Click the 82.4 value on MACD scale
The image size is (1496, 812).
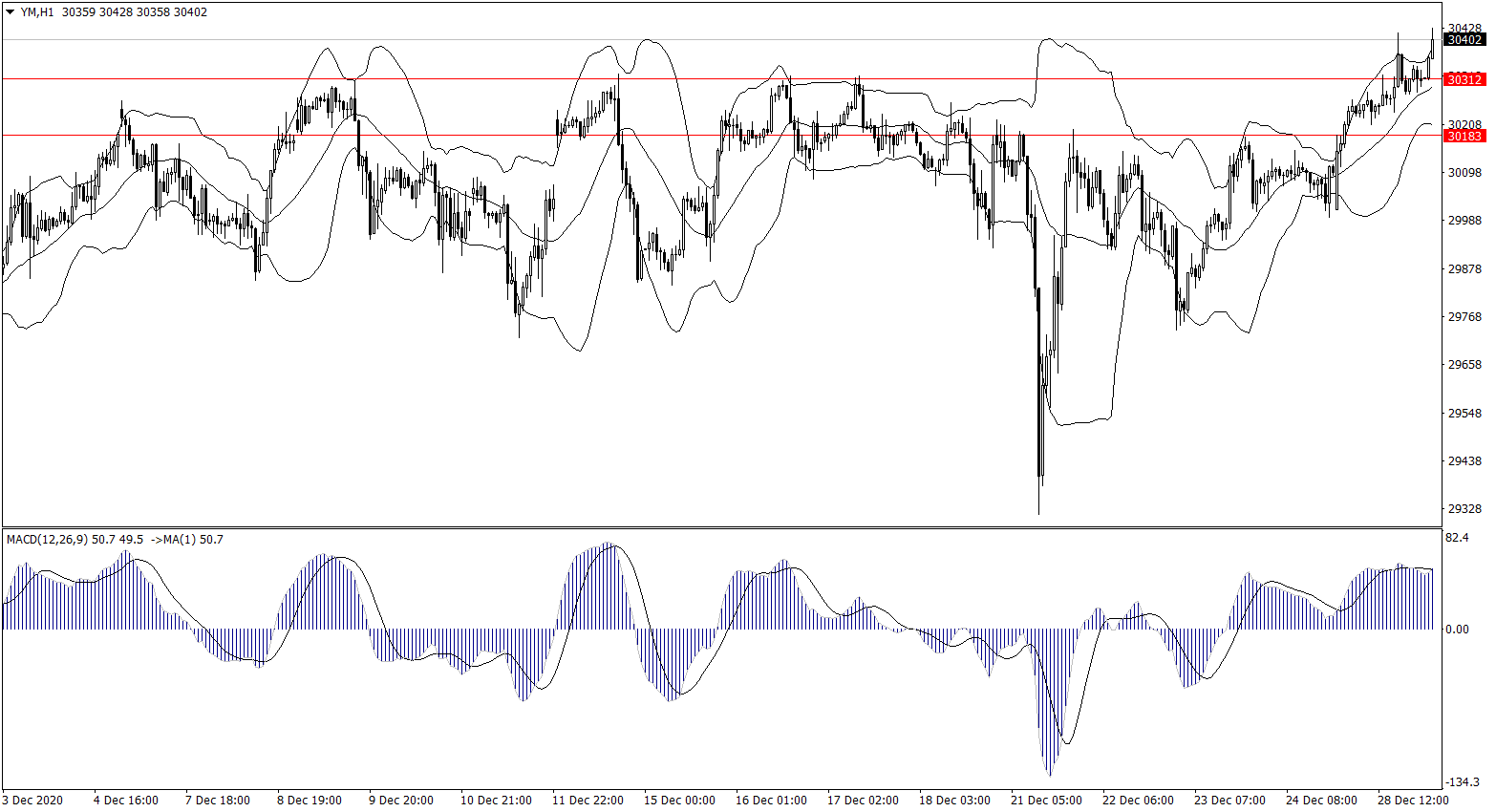click(x=1457, y=539)
